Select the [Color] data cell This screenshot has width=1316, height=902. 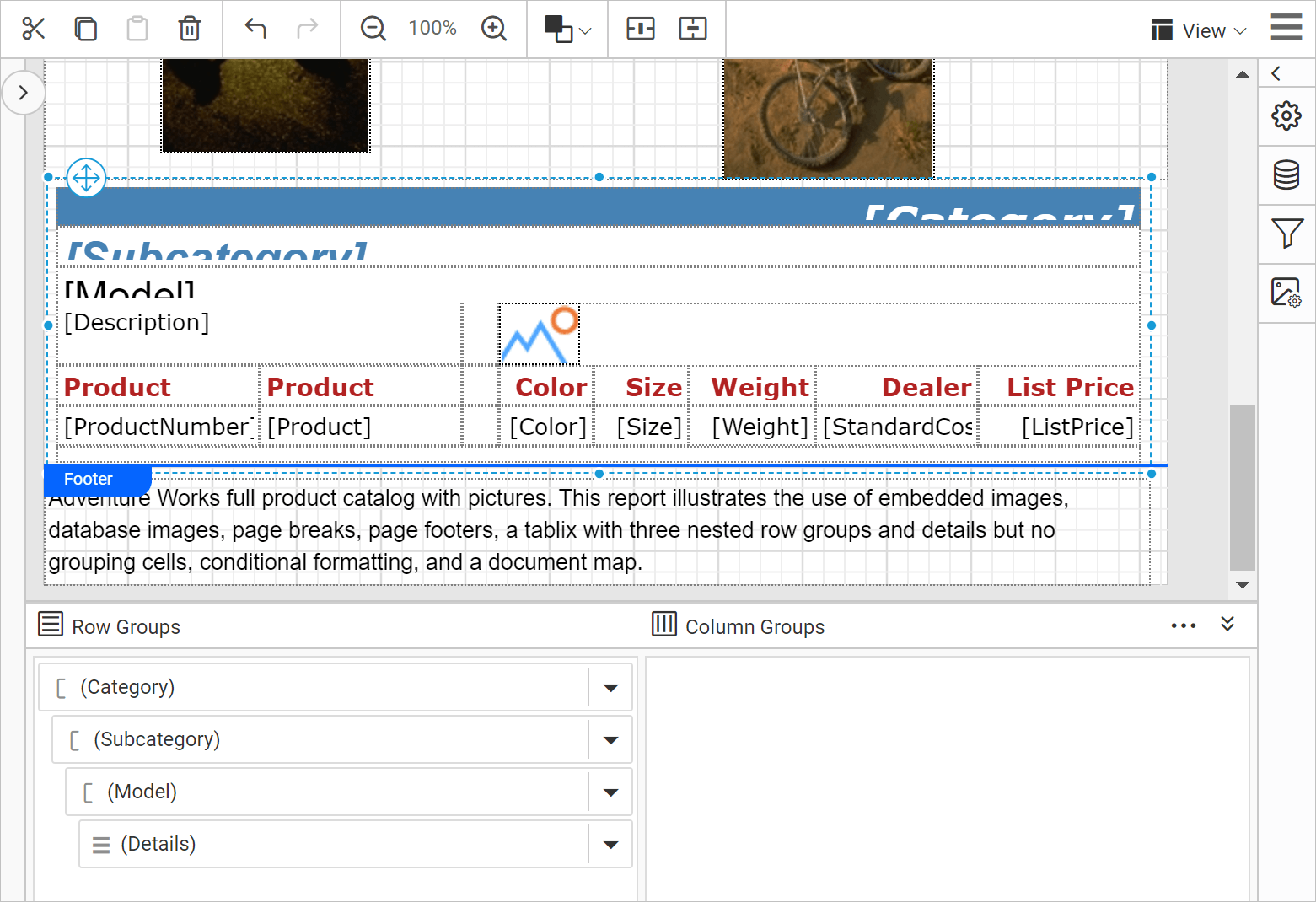[546, 427]
